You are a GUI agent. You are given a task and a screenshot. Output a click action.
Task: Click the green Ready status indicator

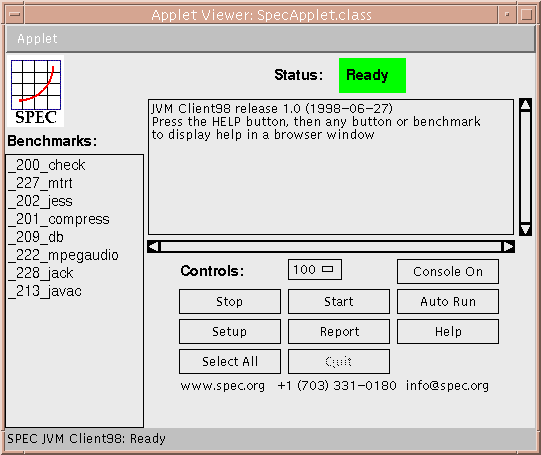372,75
